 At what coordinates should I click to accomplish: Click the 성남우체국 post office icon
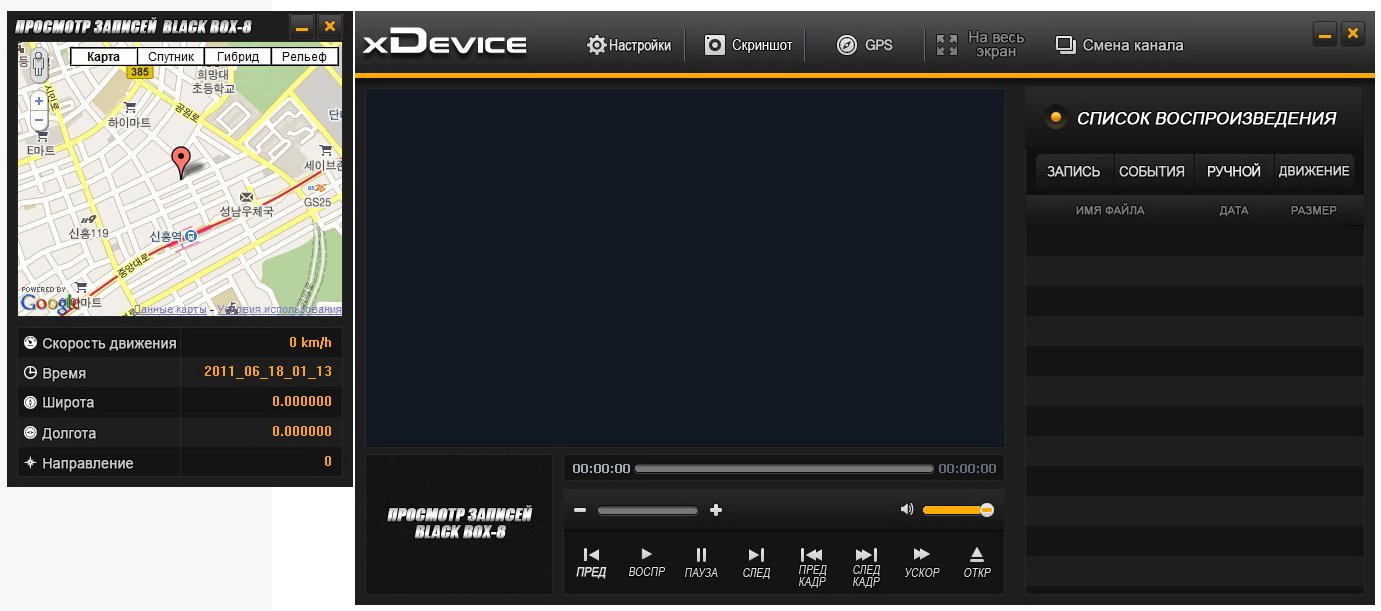pos(246,196)
